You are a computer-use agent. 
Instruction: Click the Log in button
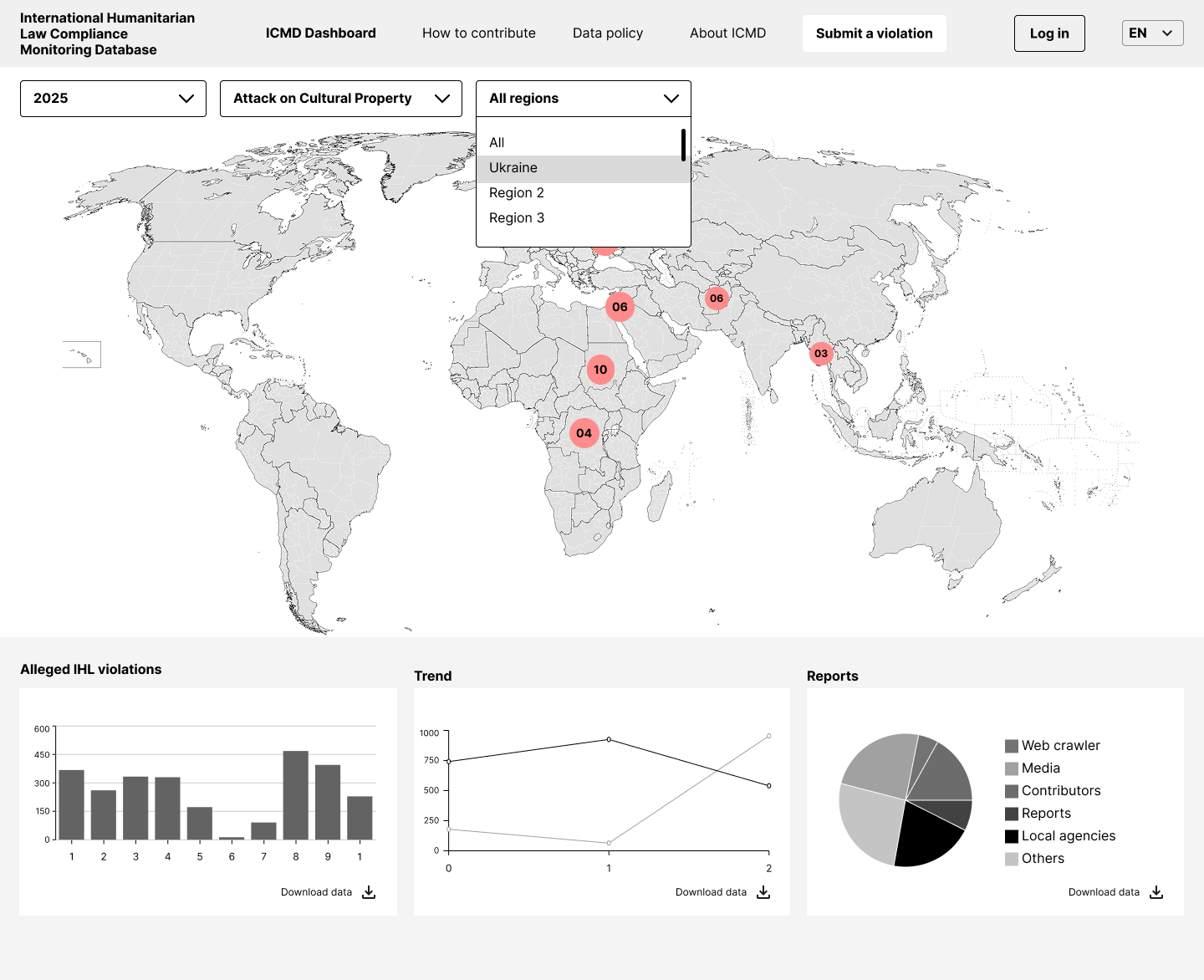click(x=1049, y=33)
